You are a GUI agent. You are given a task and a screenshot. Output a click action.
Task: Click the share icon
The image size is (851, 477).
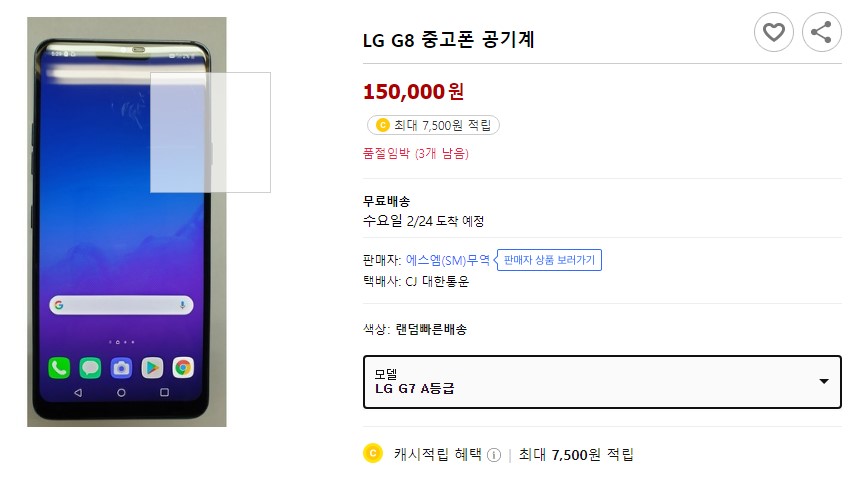822,33
